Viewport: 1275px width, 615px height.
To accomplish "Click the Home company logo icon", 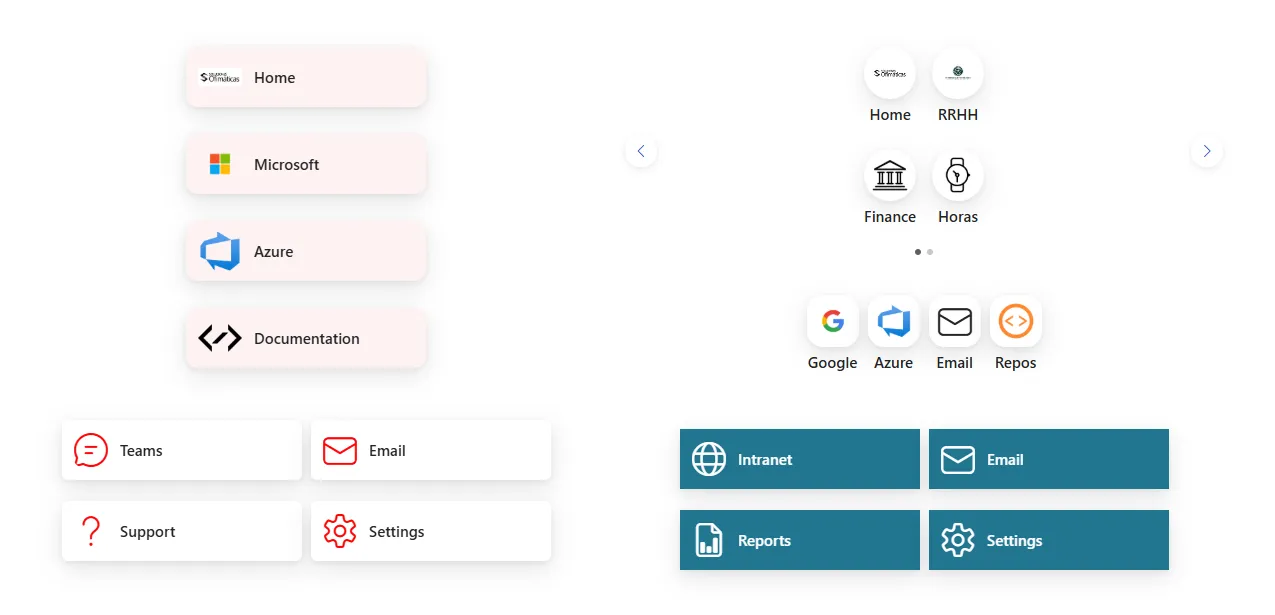I will (x=889, y=73).
